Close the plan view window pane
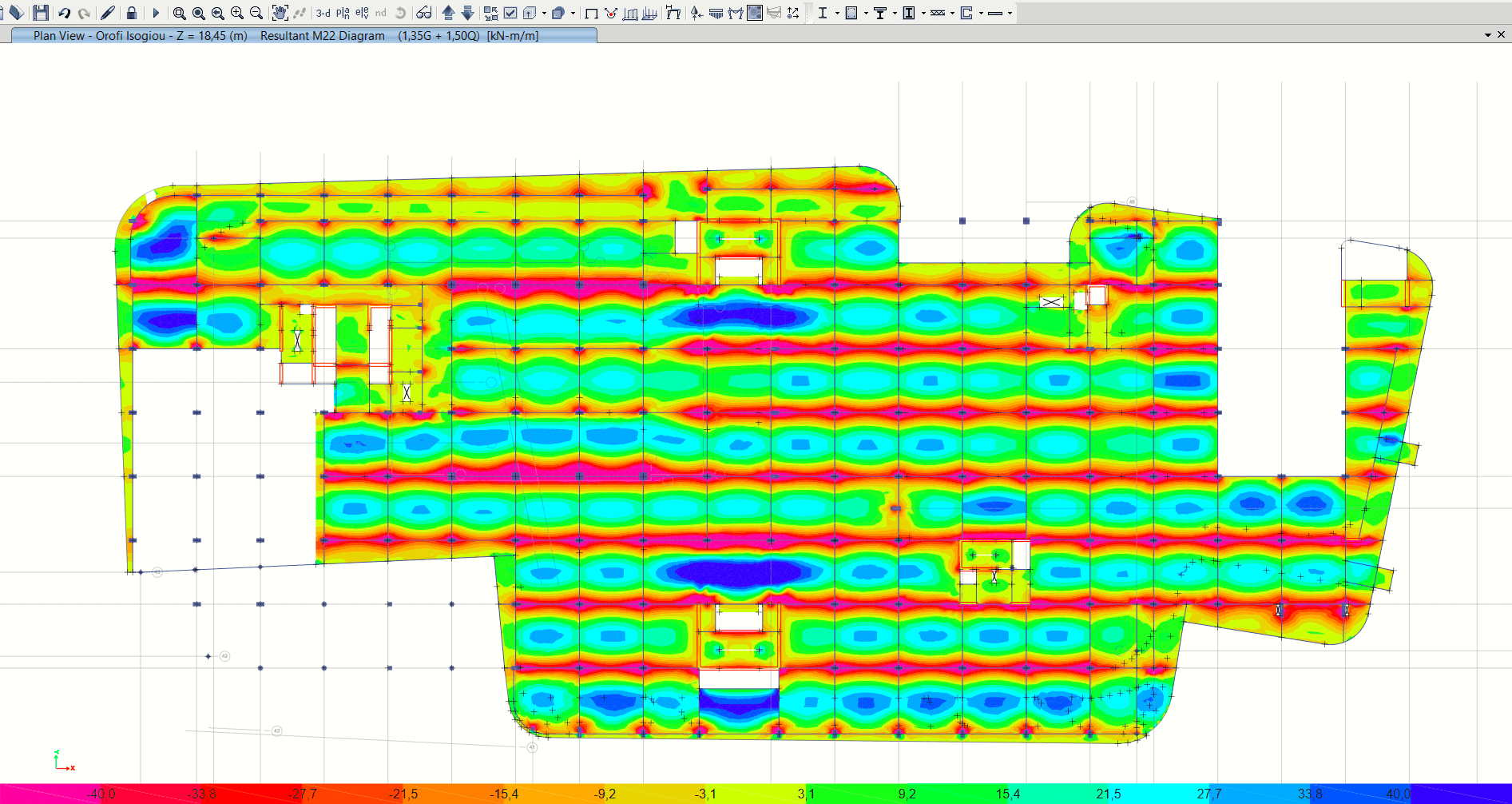This screenshot has width=1512, height=804. pyautogui.click(x=1501, y=34)
